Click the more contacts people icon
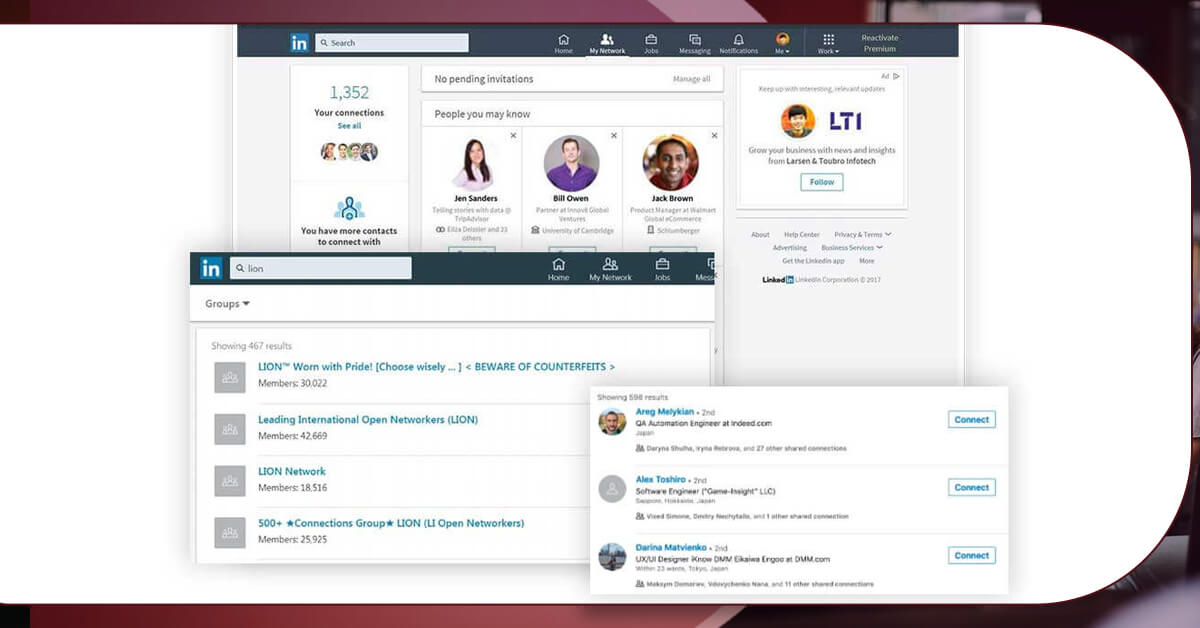This screenshot has width=1200, height=628. click(x=349, y=208)
